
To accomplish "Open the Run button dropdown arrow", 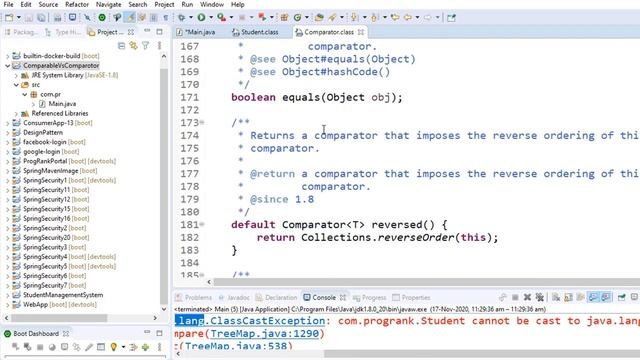I will pyautogui.click(x=211, y=18).
